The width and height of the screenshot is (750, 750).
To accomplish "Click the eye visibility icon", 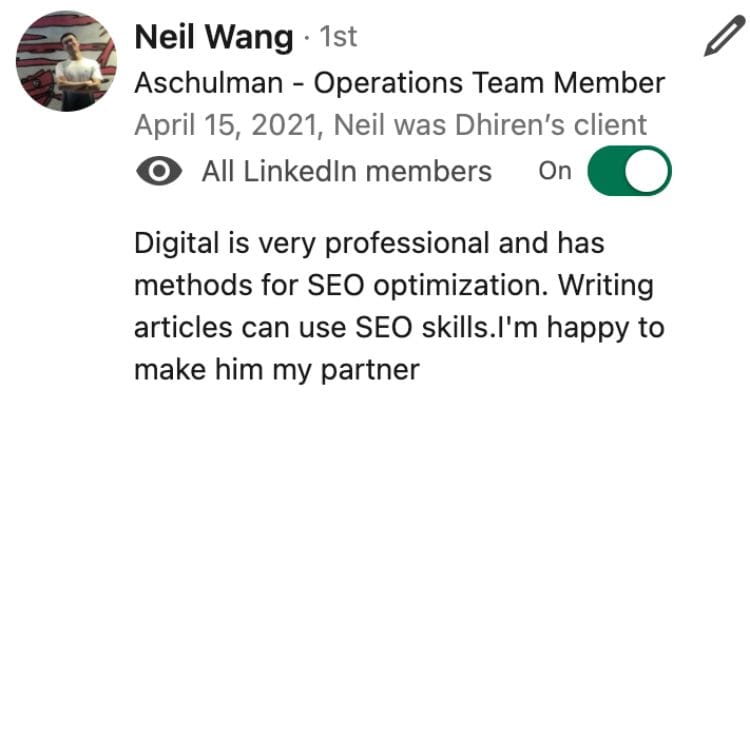I will coord(159,171).
